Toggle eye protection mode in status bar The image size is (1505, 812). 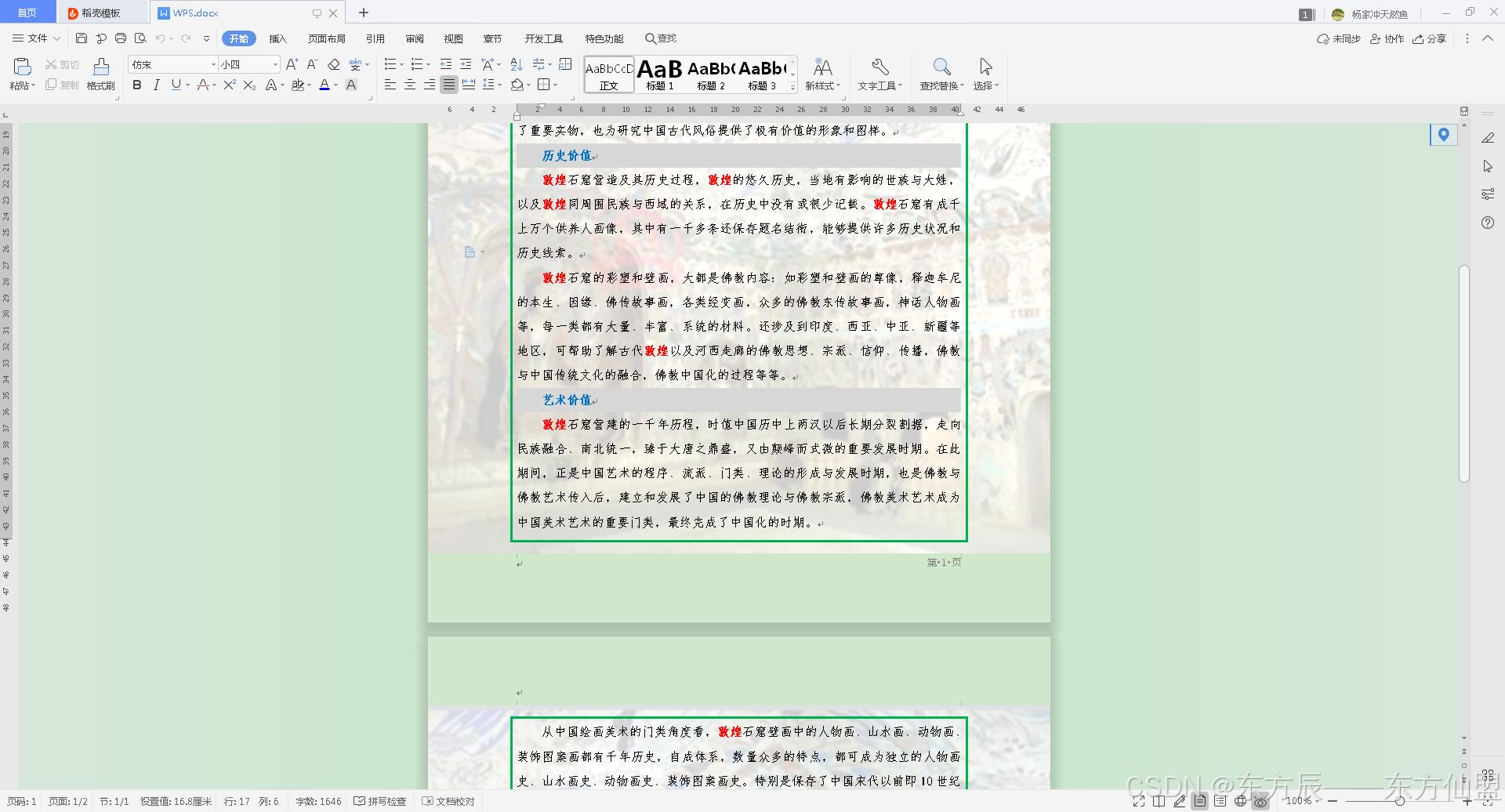(x=1260, y=801)
